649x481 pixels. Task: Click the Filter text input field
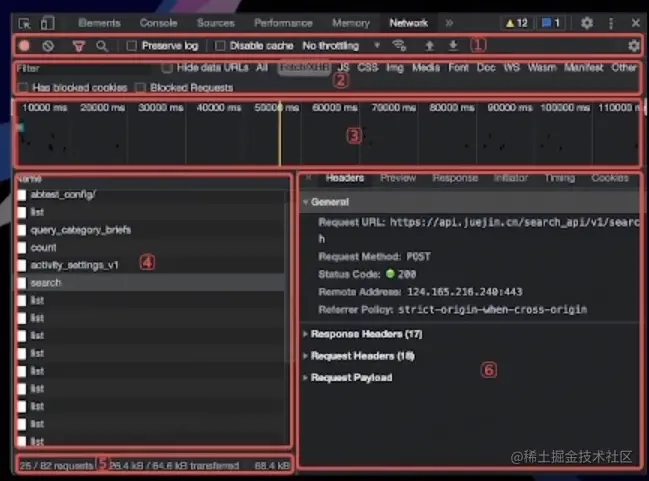tap(85, 68)
